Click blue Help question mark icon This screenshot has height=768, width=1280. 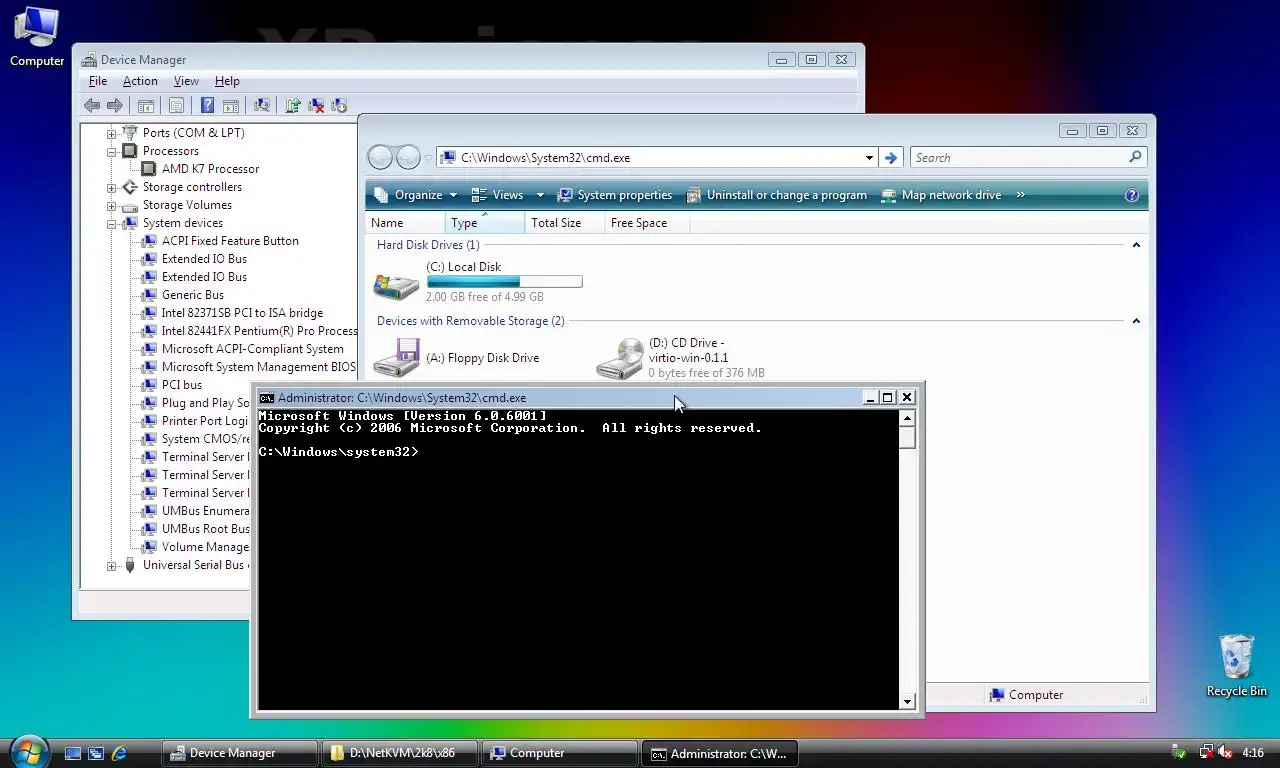(207, 105)
